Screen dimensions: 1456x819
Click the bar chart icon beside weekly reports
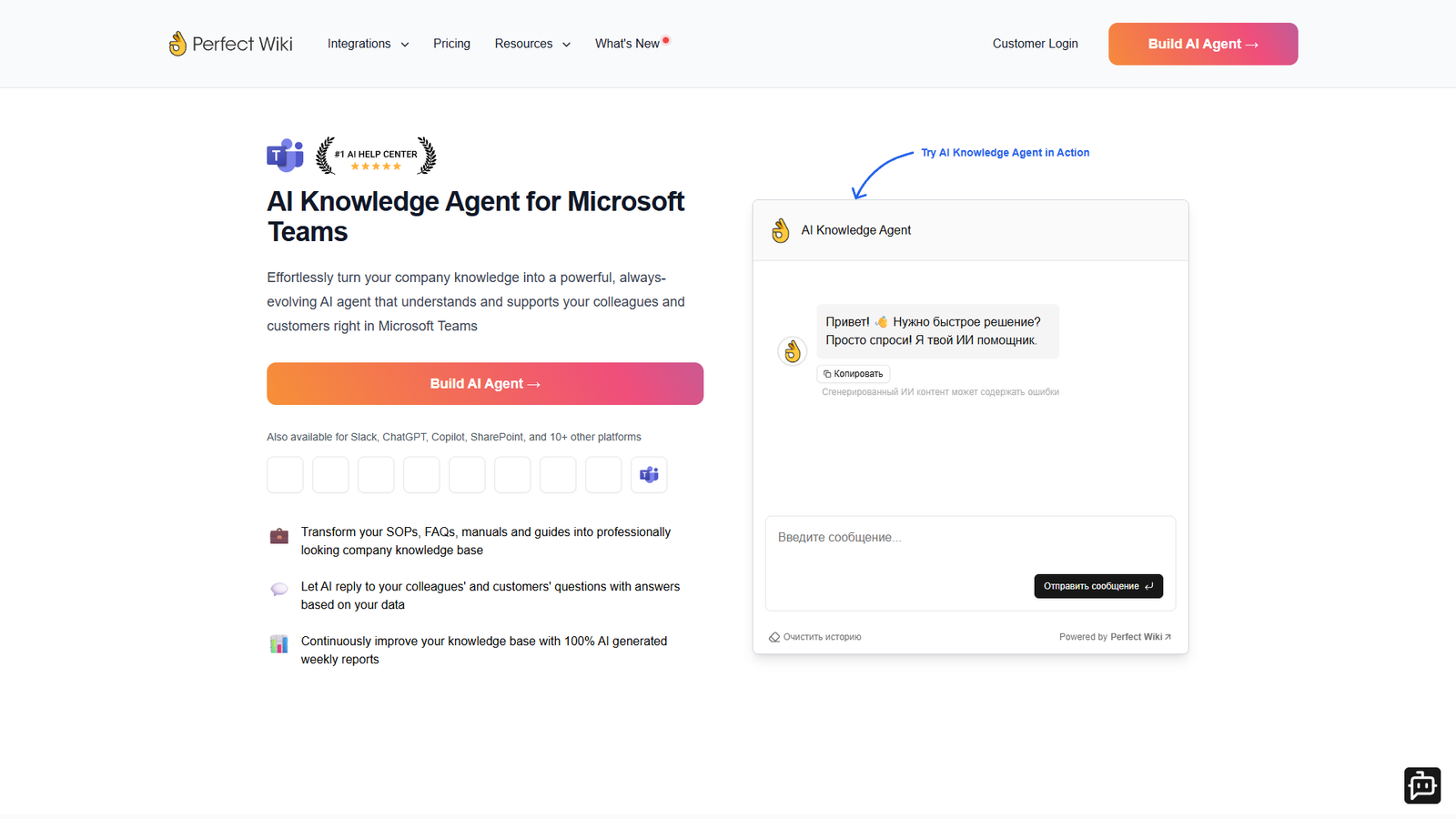pyautogui.click(x=279, y=644)
